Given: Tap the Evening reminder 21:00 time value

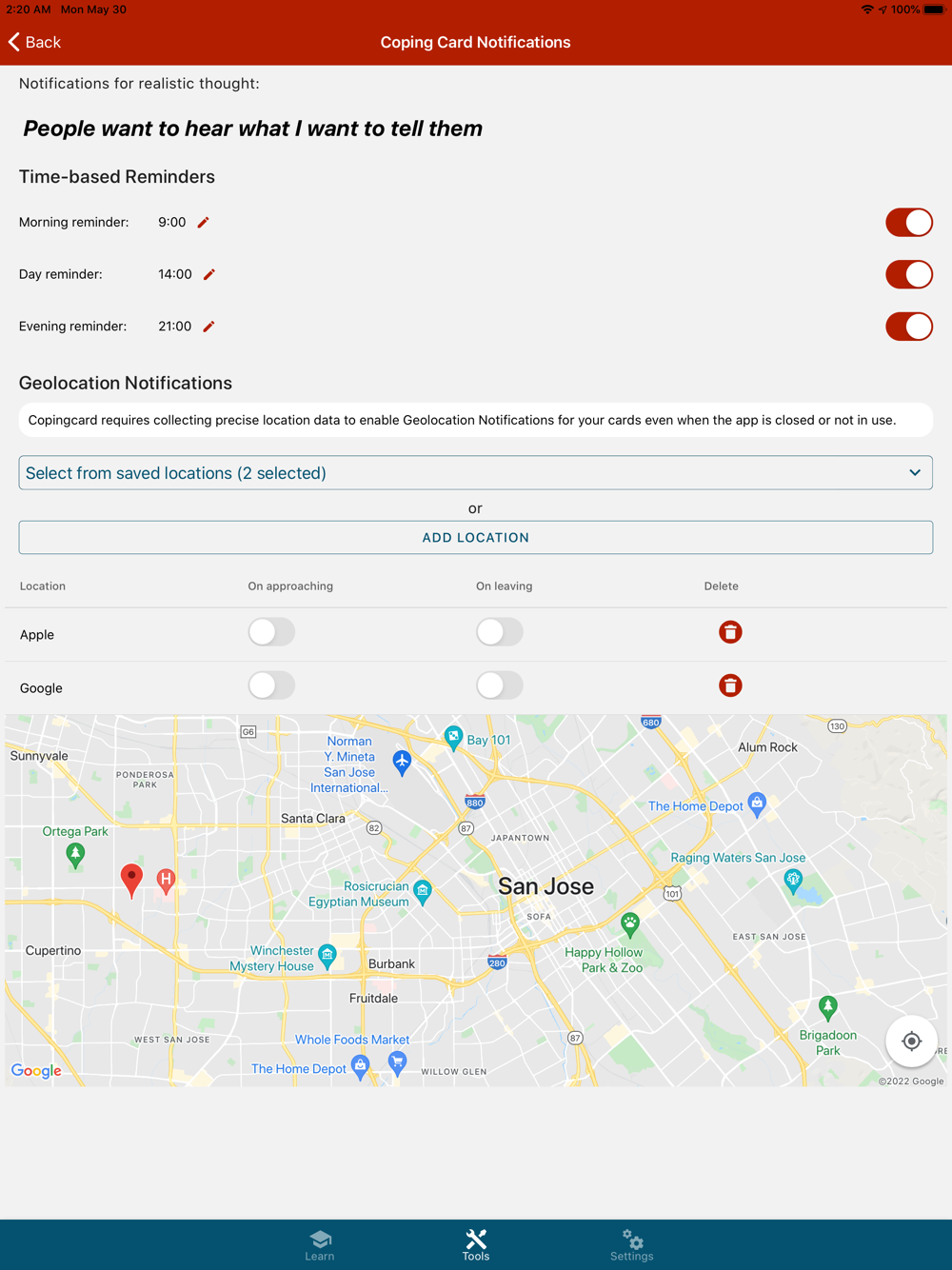Looking at the screenshot, I should tap(175, 327).
